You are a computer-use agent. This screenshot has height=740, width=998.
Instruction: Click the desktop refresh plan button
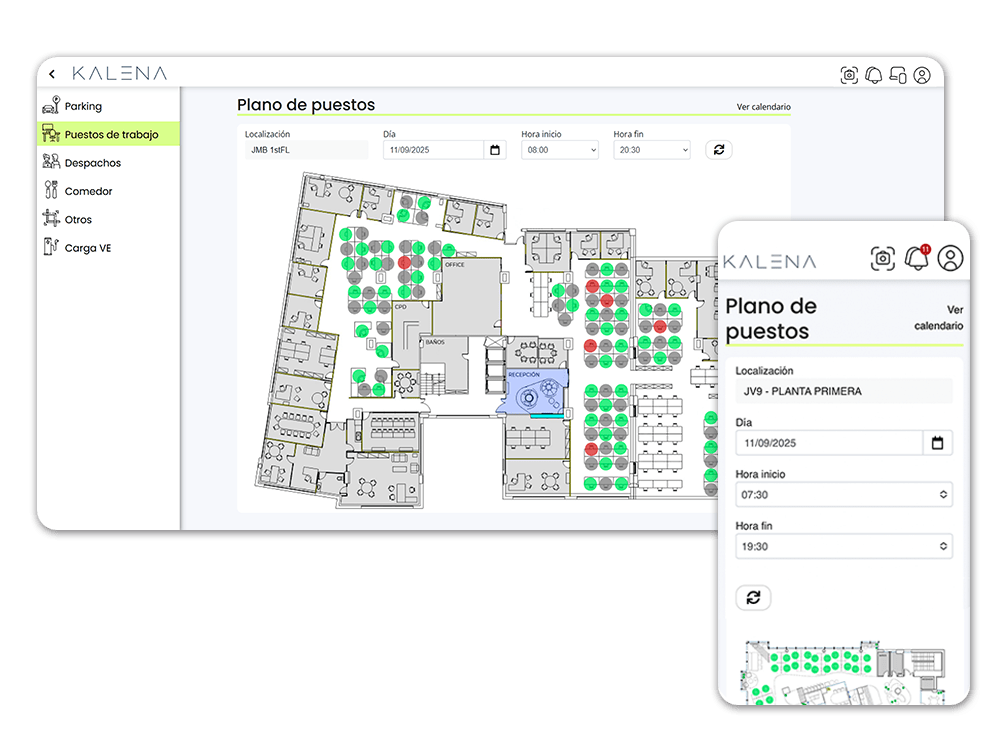pos(719,150)
